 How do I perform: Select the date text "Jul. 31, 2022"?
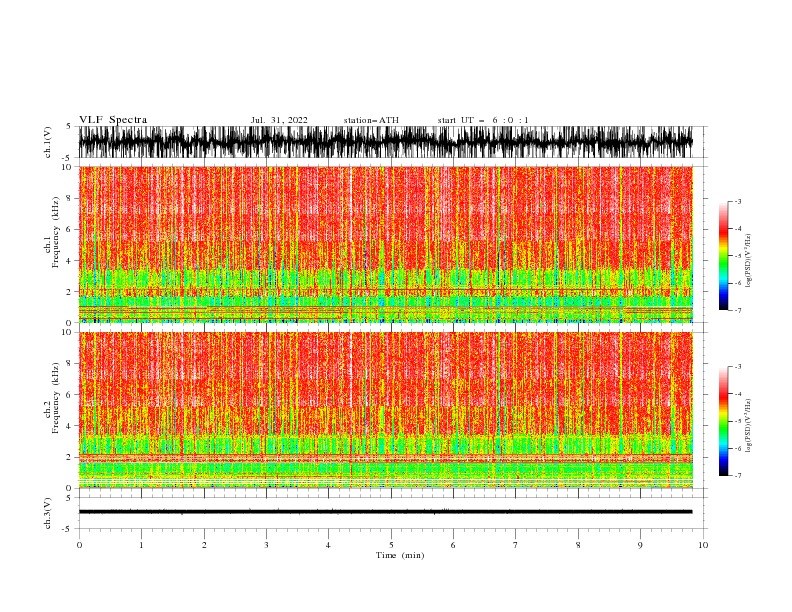pos(279,120)
